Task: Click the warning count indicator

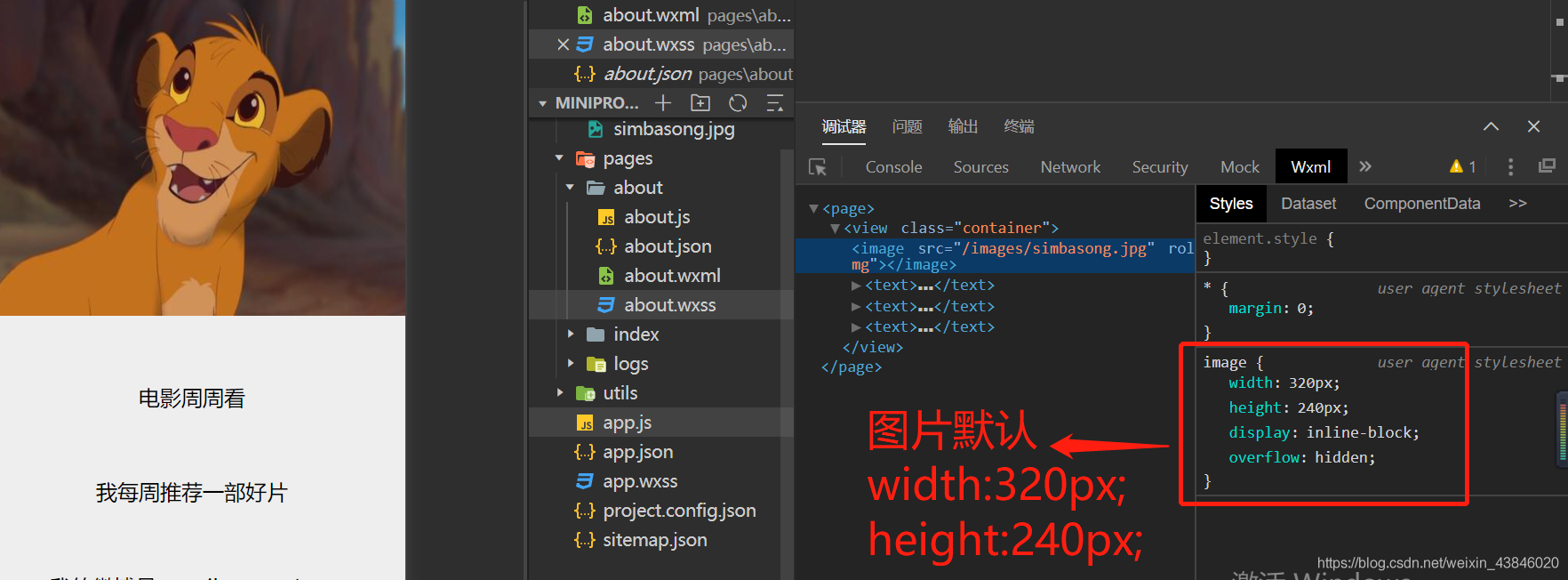Action: (1462, 166)
